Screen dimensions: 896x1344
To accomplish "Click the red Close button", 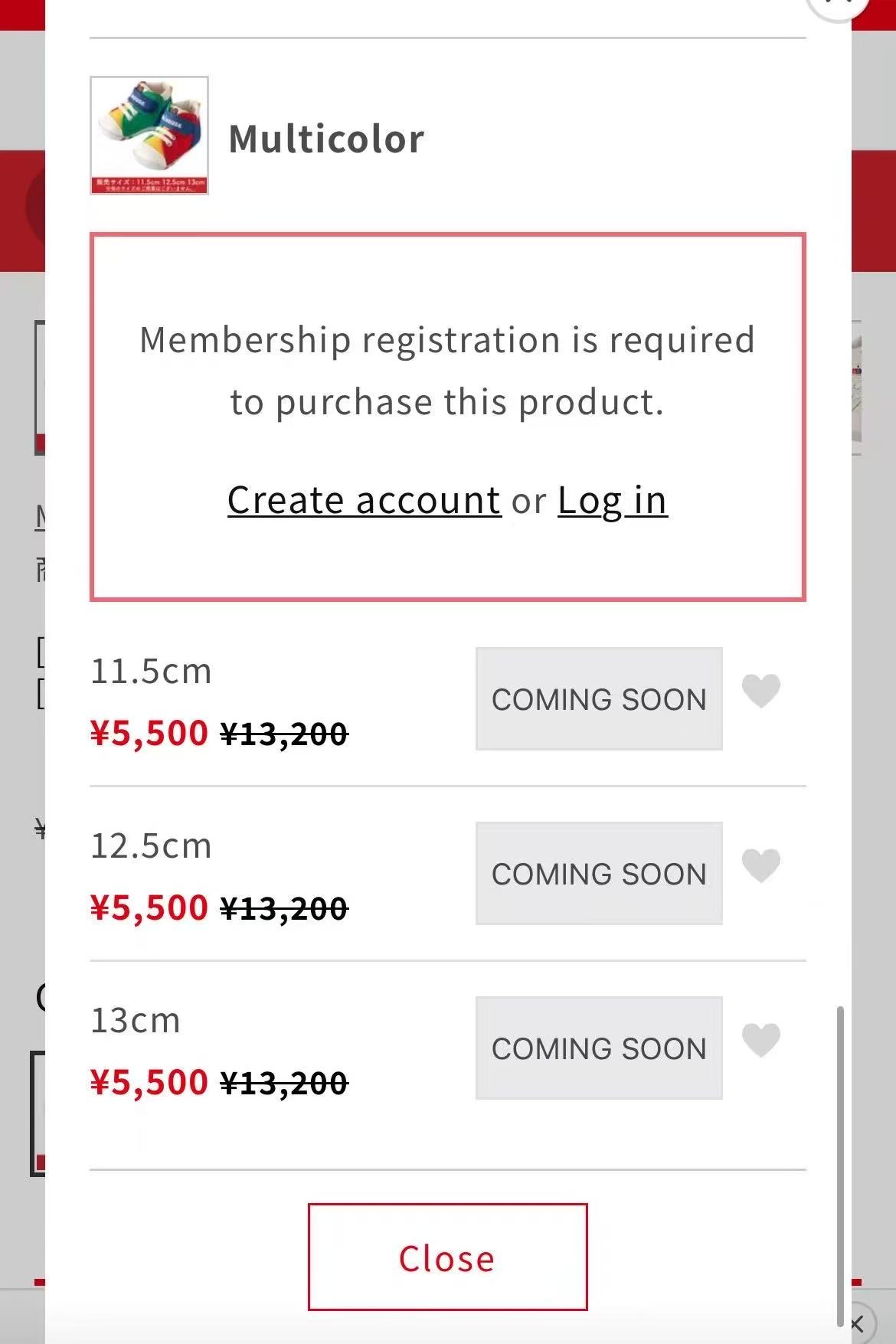I will [x=447, y=1257].
